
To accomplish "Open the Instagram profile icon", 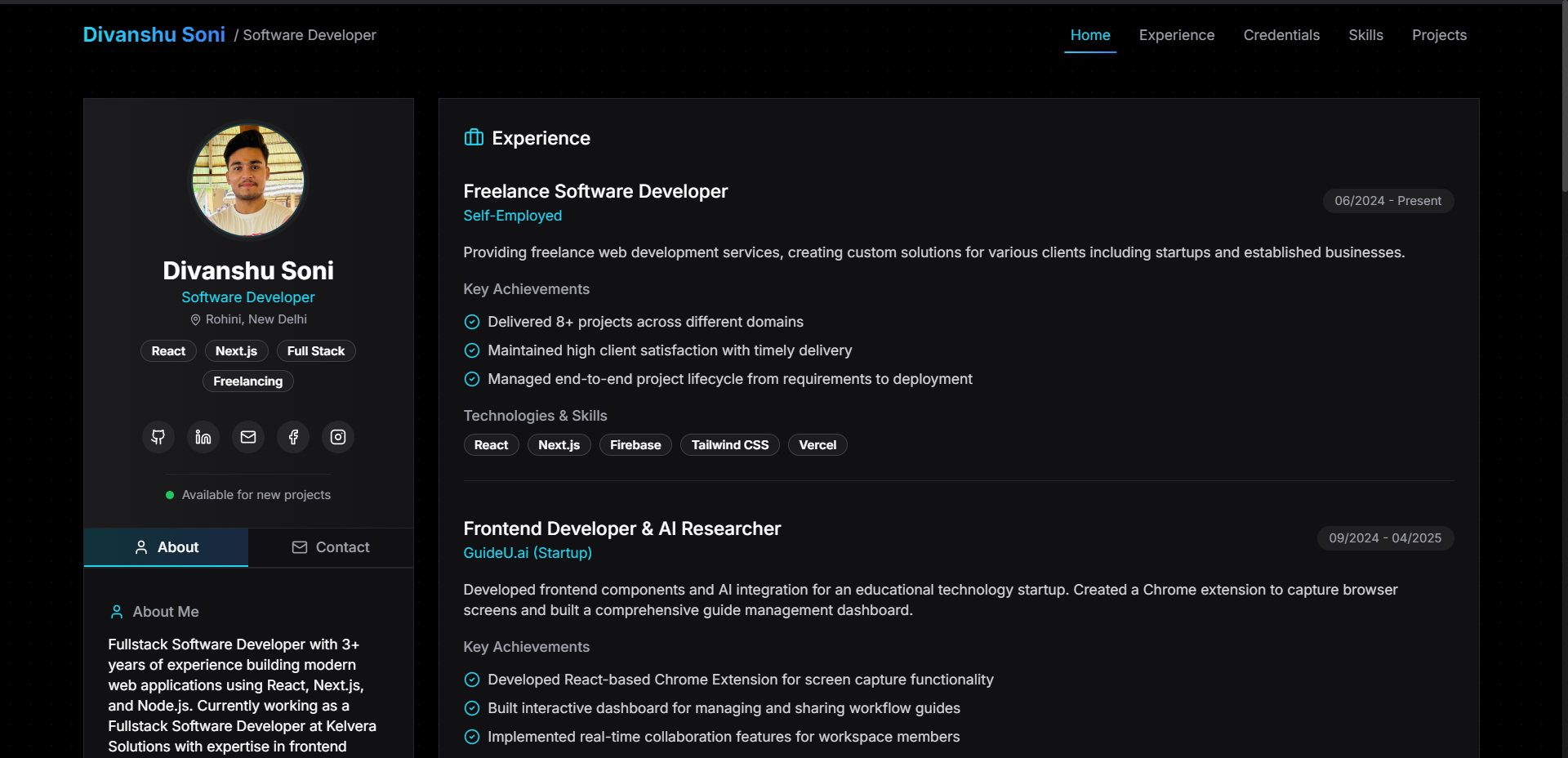I will coord(338,437).
